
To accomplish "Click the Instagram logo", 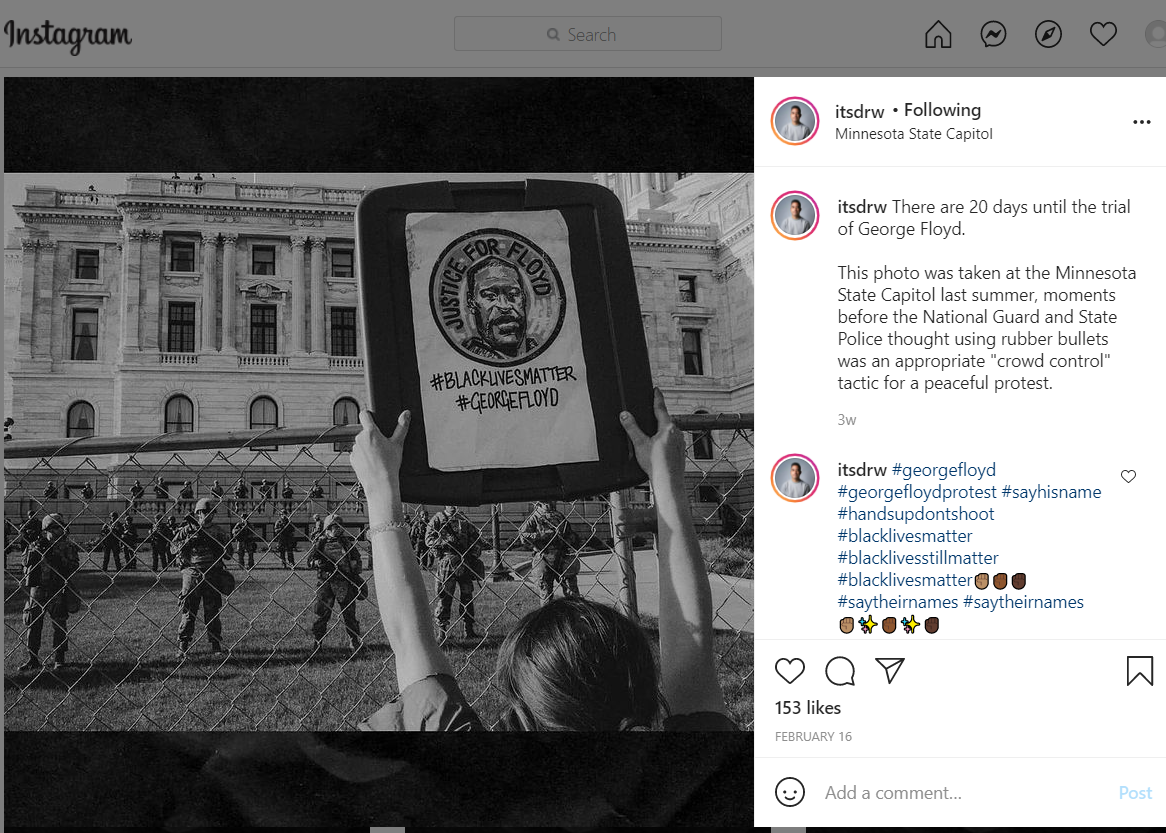I will [68, 35].
